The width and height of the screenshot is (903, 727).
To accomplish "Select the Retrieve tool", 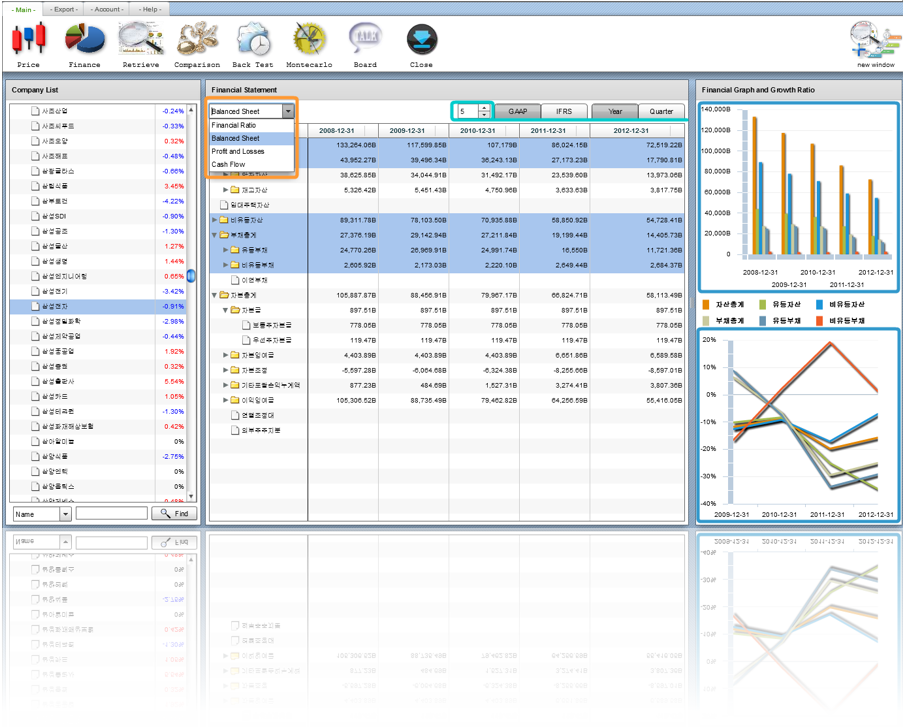I will (140, 40).
